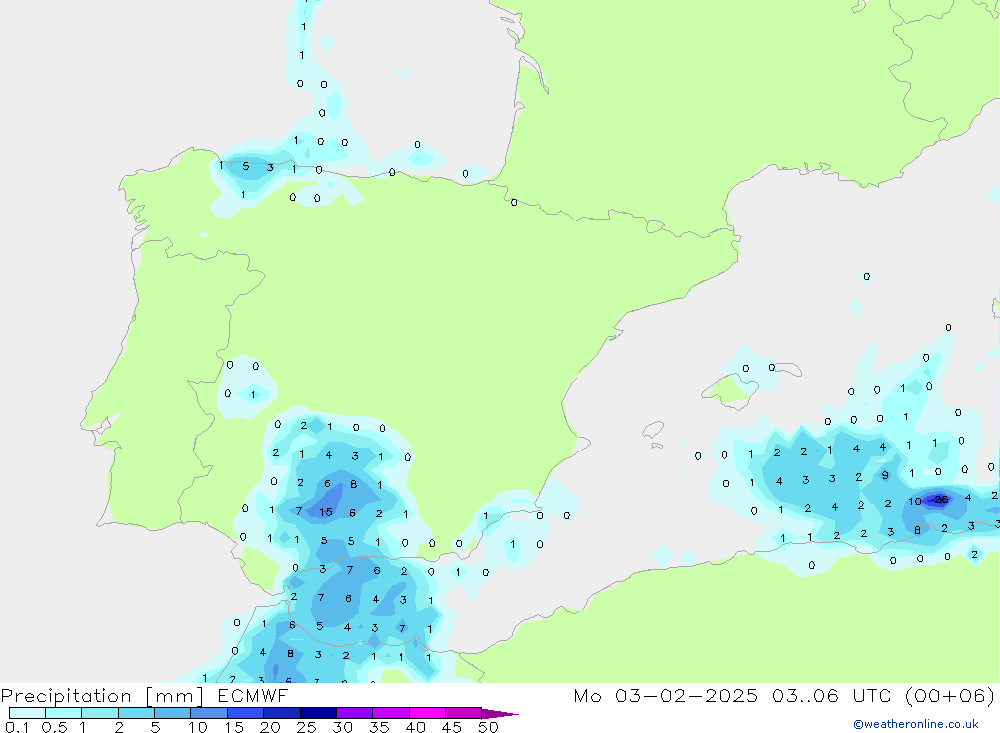Click the 'Precipitation [mm]' title text
The image size is (1000, 733).
point(102,696)
